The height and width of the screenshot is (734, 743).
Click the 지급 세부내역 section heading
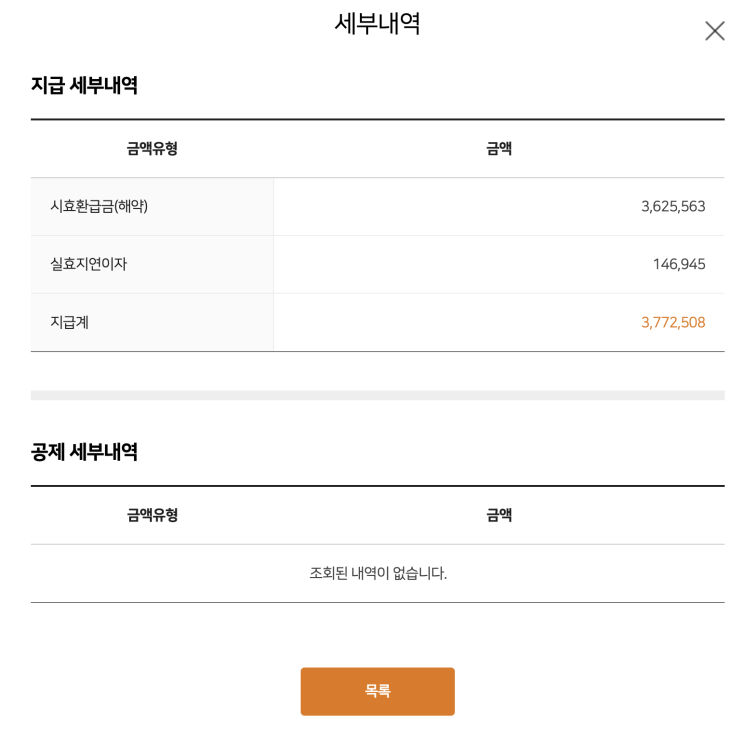[x=84, y=85]
